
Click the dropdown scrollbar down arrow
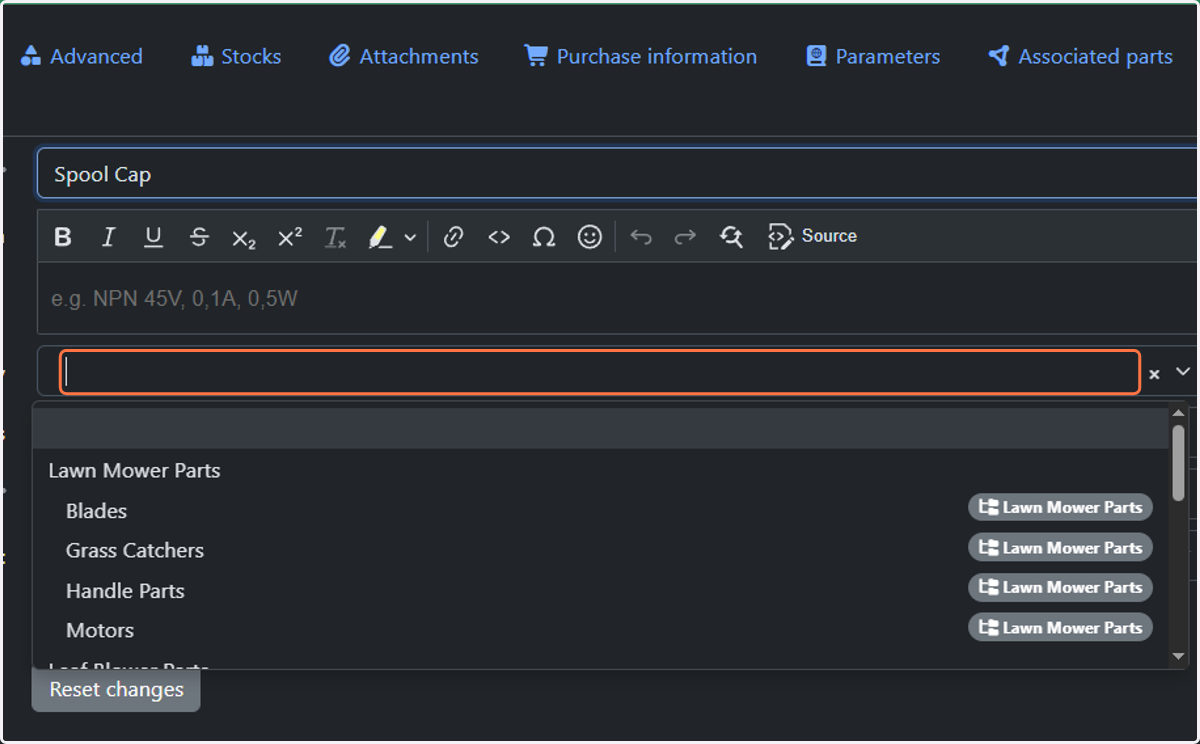1178,656
